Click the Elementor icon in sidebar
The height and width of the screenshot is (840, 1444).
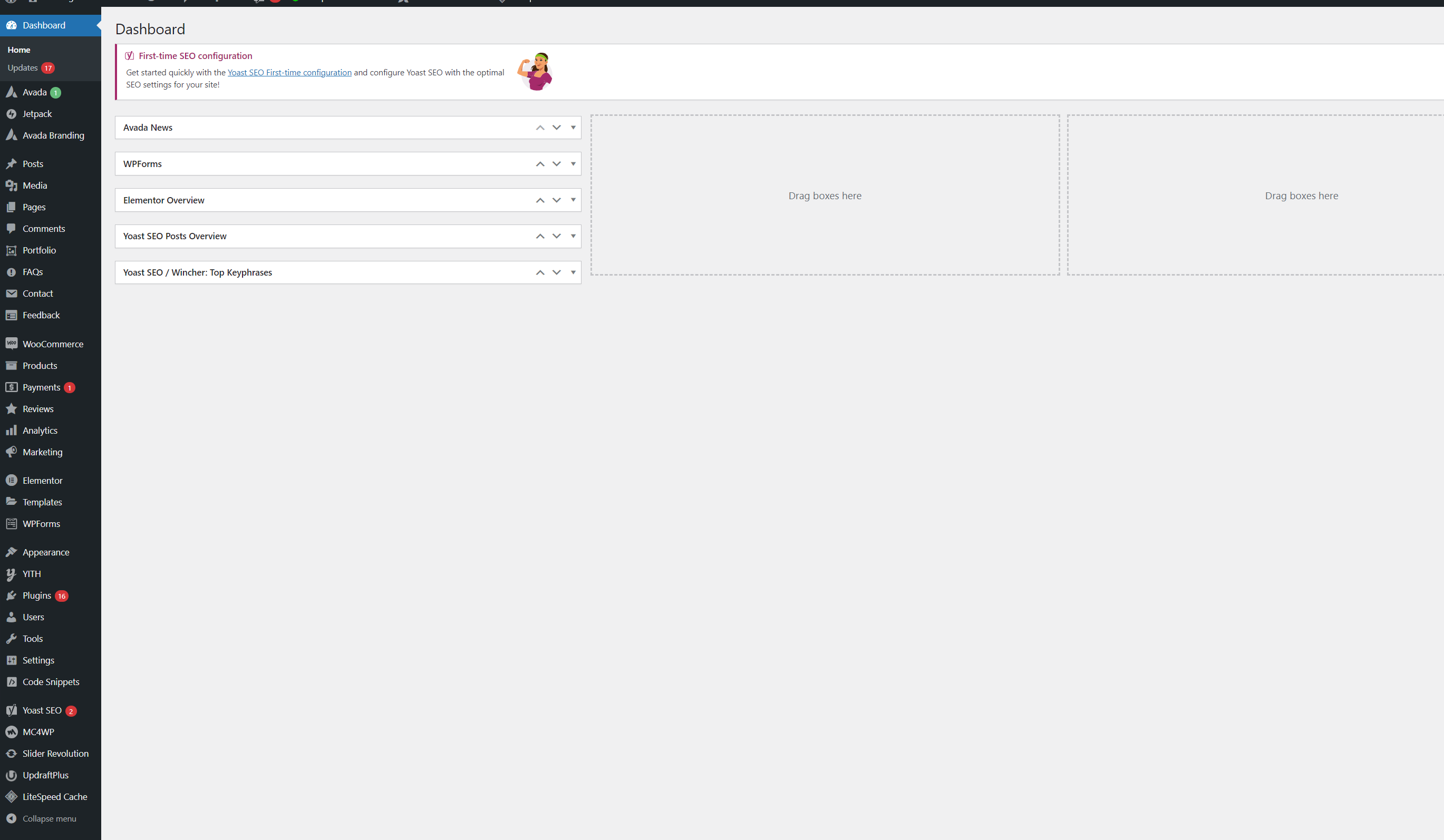tap(12, 480)
